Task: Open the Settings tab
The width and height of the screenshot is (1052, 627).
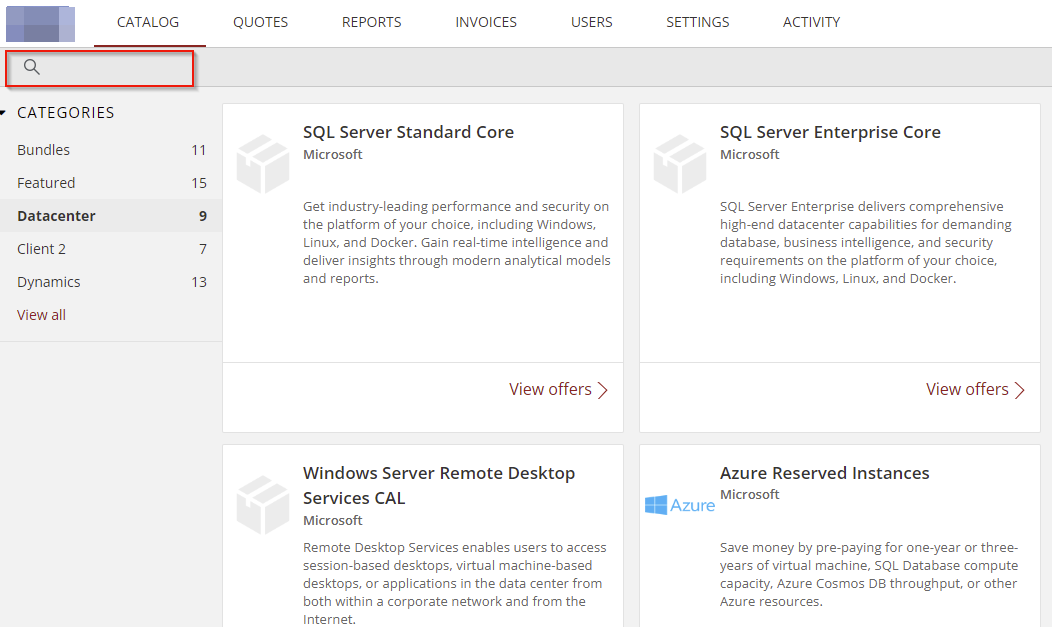Action: pos(698,22)
